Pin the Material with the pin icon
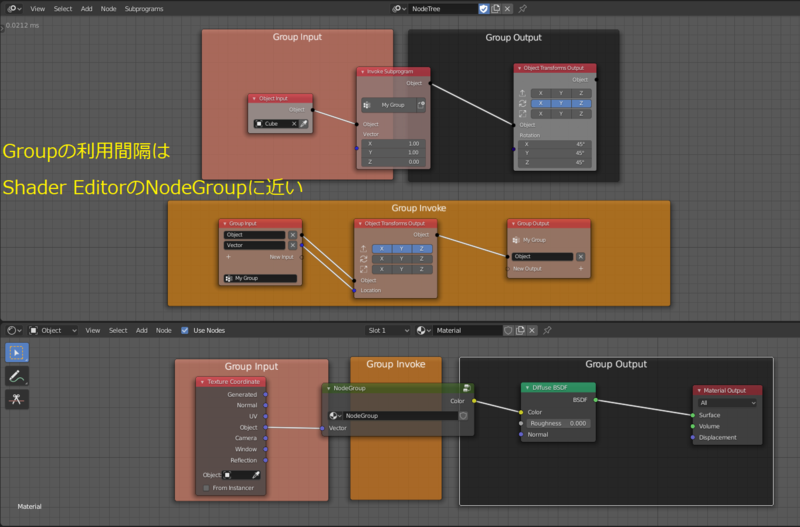The width and height of the screenshot is (800, 527). [x=547, y=331]
